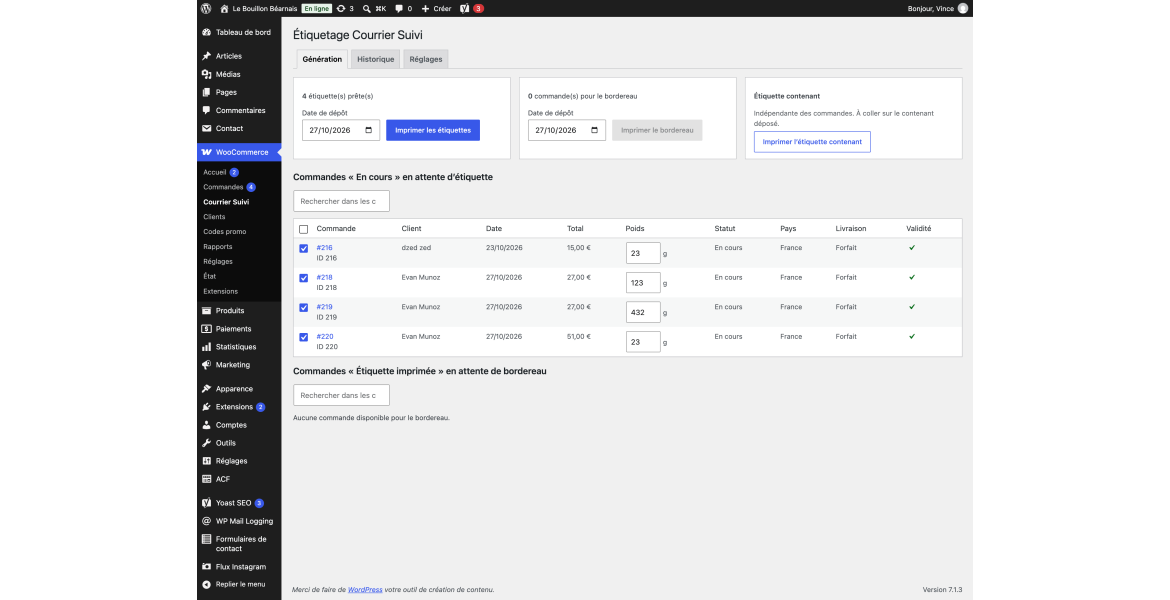The image size is (1170, 600).
Task: Uncheck the checkbox for order #216
Action: [304, 249]
